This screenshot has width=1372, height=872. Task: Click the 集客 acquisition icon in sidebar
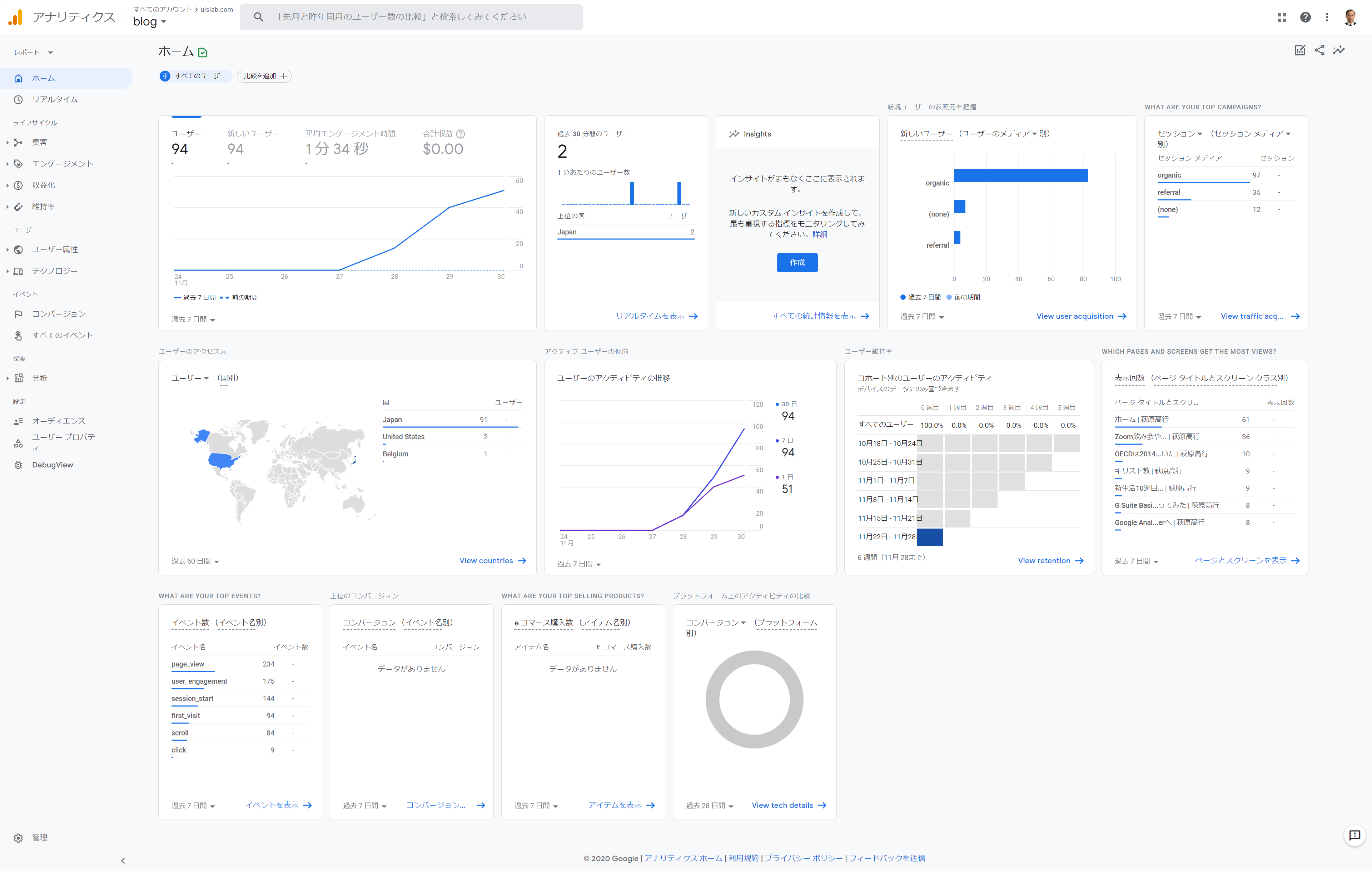pyautogui.click(x=18, y=143)
